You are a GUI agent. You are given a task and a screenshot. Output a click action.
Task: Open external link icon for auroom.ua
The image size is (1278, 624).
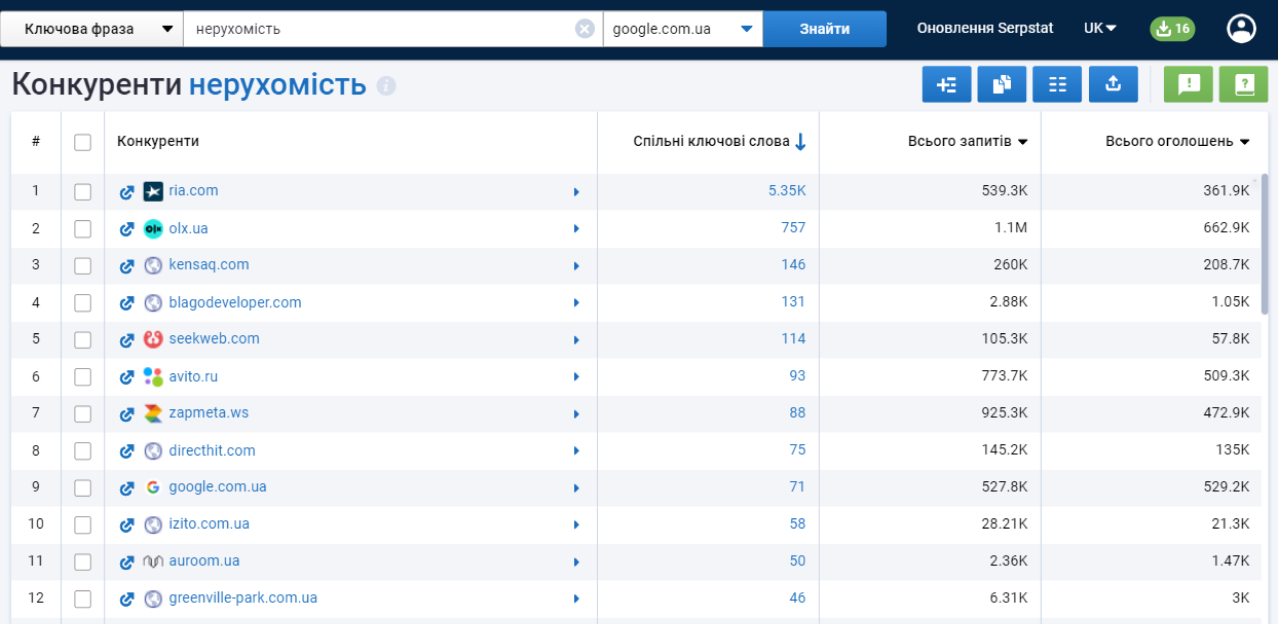click(127, 562)
